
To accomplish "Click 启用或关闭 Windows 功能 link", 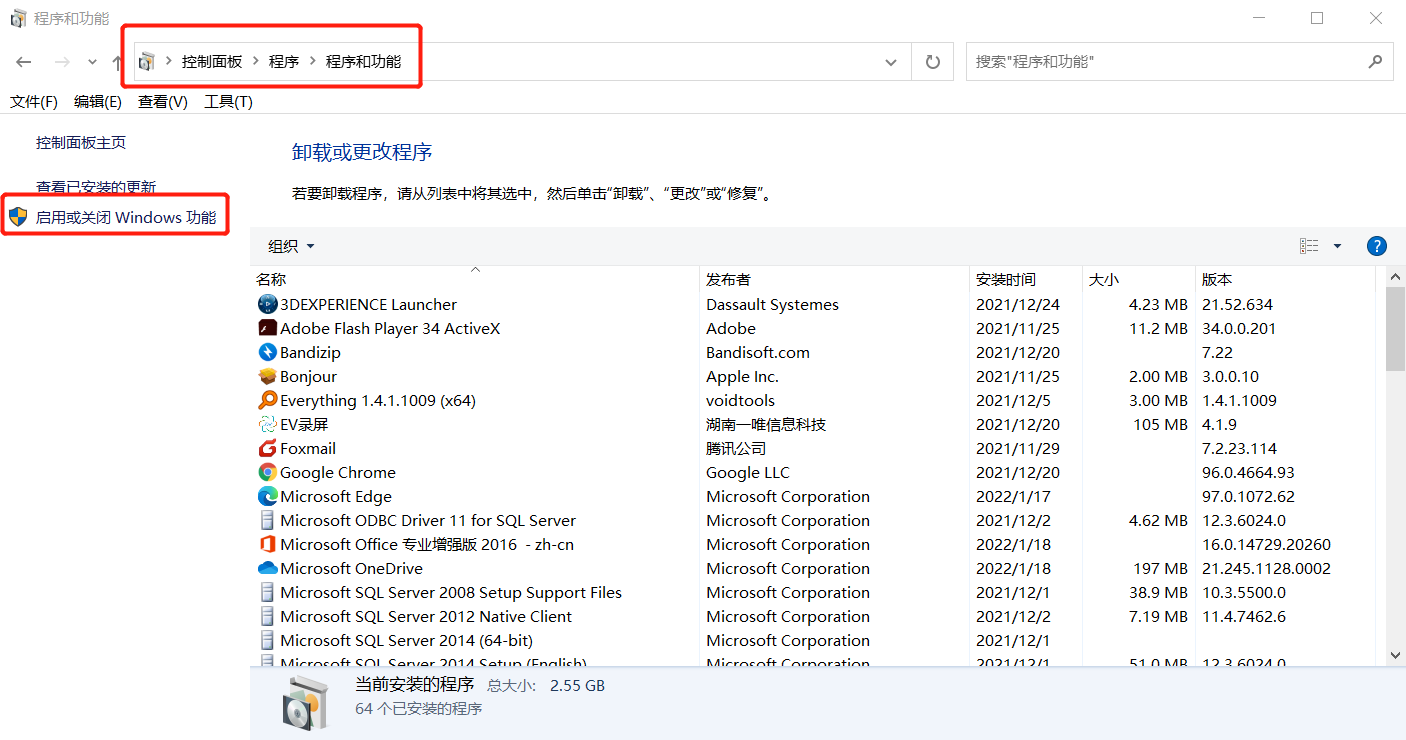I will coord(126,217).
